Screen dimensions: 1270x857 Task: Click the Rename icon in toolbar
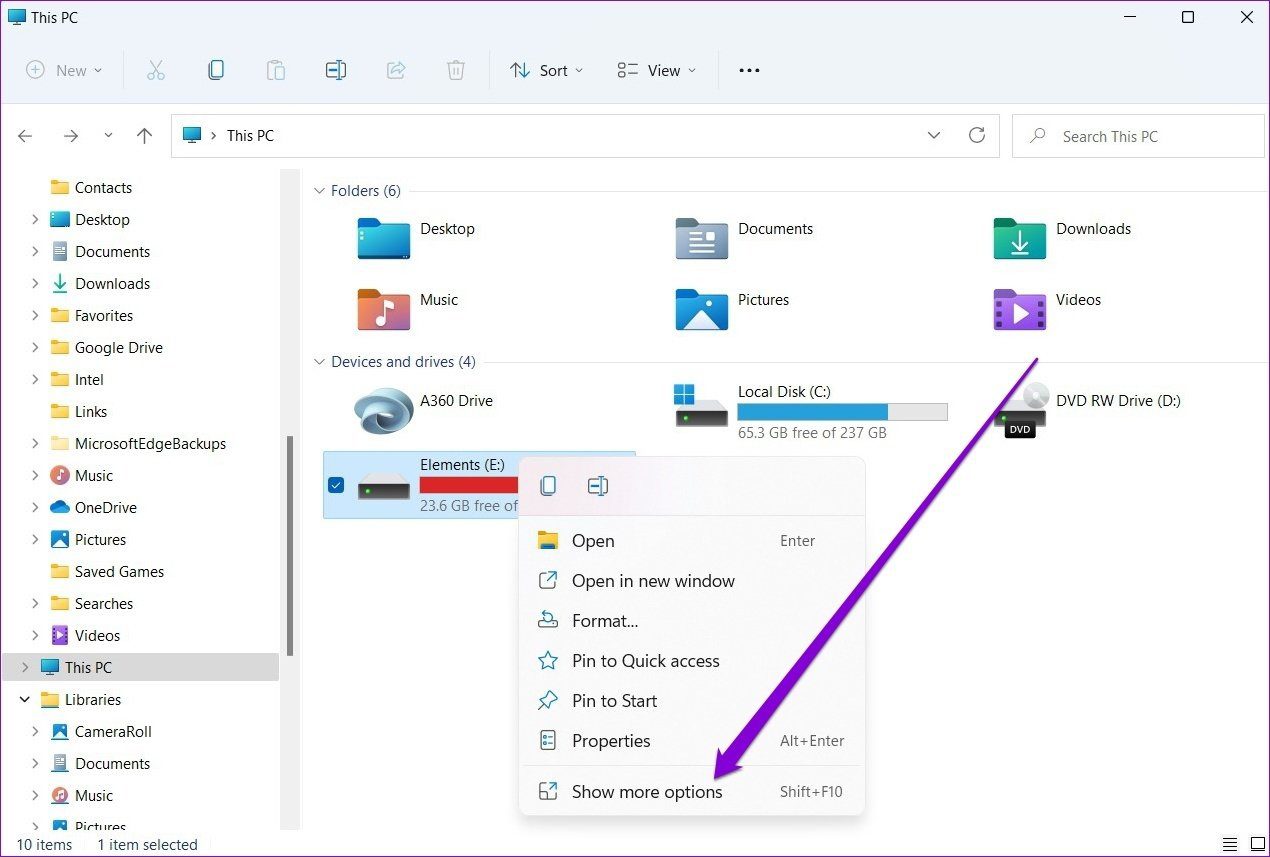(x=336, y=70)
